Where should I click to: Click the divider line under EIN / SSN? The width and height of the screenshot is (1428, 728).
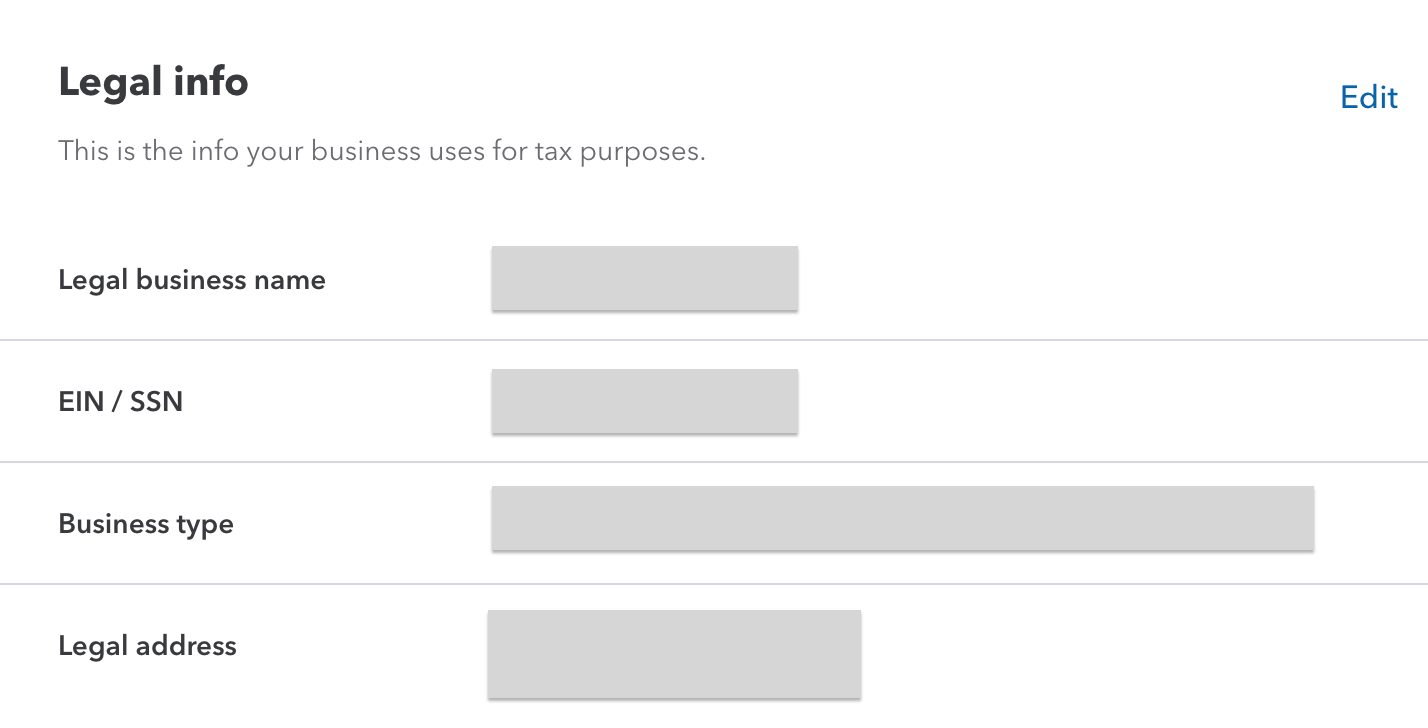click(x=714, y=462)
